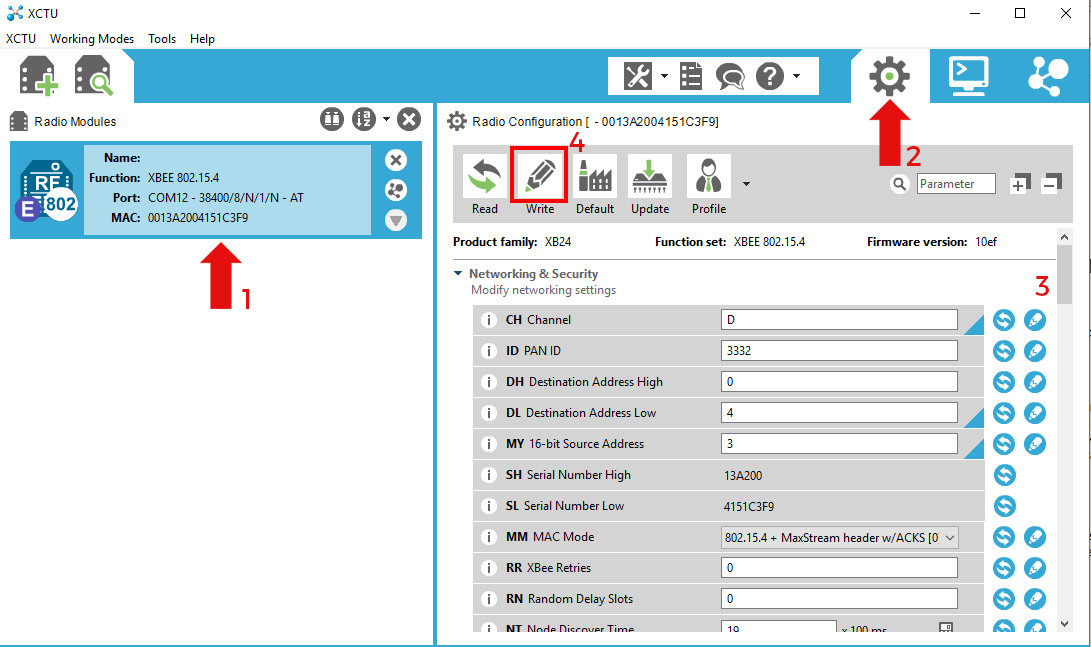Image resolution: width=1091 pixels, height=647 pixels.
Task: Click the Read settings button
Action: tap(485, 185)
